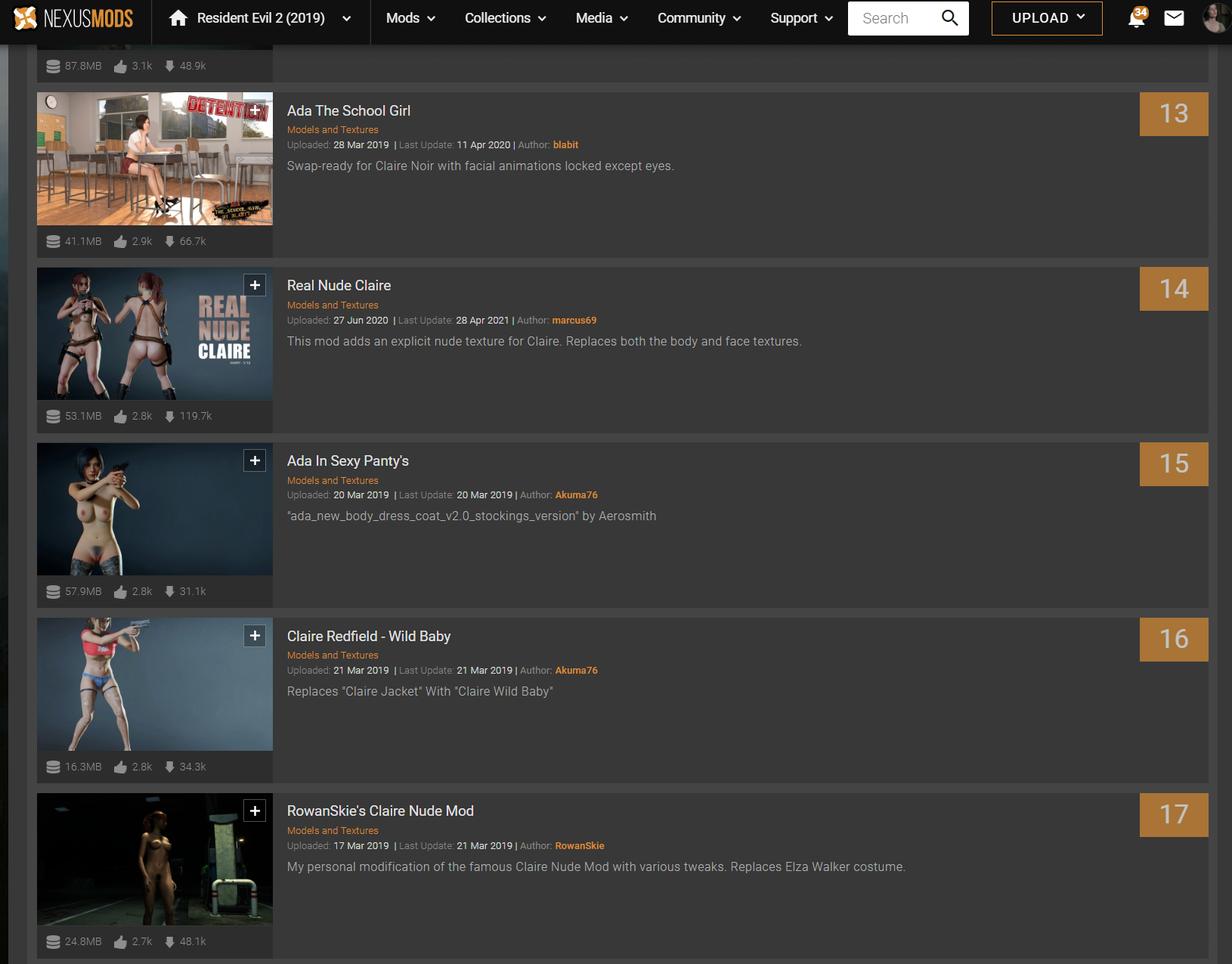This screenshot has width=1232, height=964.
Task: Open Akuma76 author link on Ada In Sexy Panty's
Action: point(576,494)
